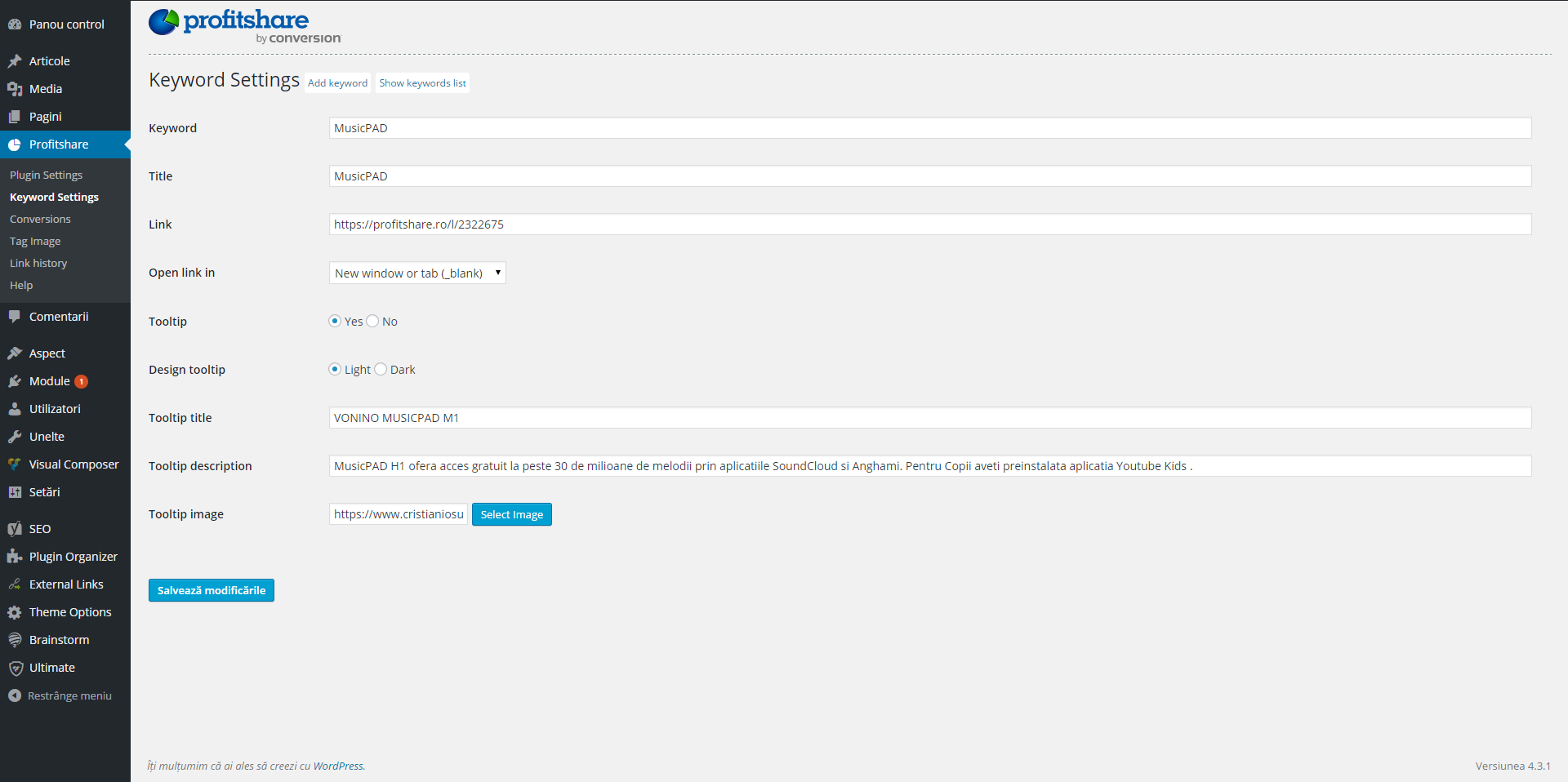Click the Plugin Organizer puzzle icon
The width and height of the screenshot is (1568, 782).
pos(15,557)
